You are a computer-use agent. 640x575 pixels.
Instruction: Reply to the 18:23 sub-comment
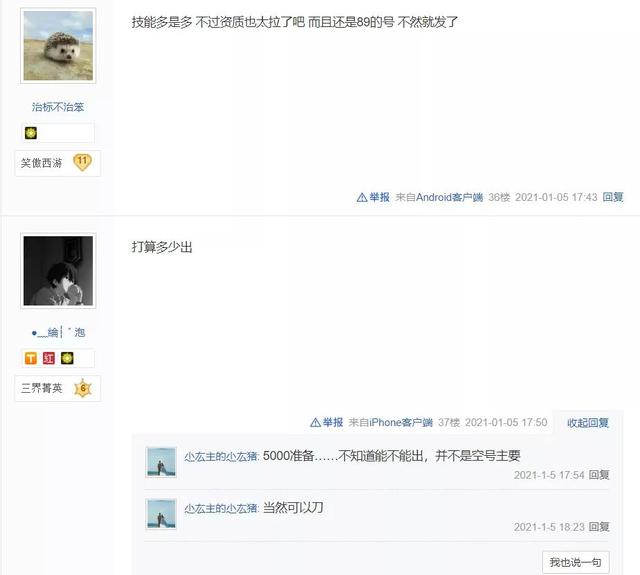[599, 527]
